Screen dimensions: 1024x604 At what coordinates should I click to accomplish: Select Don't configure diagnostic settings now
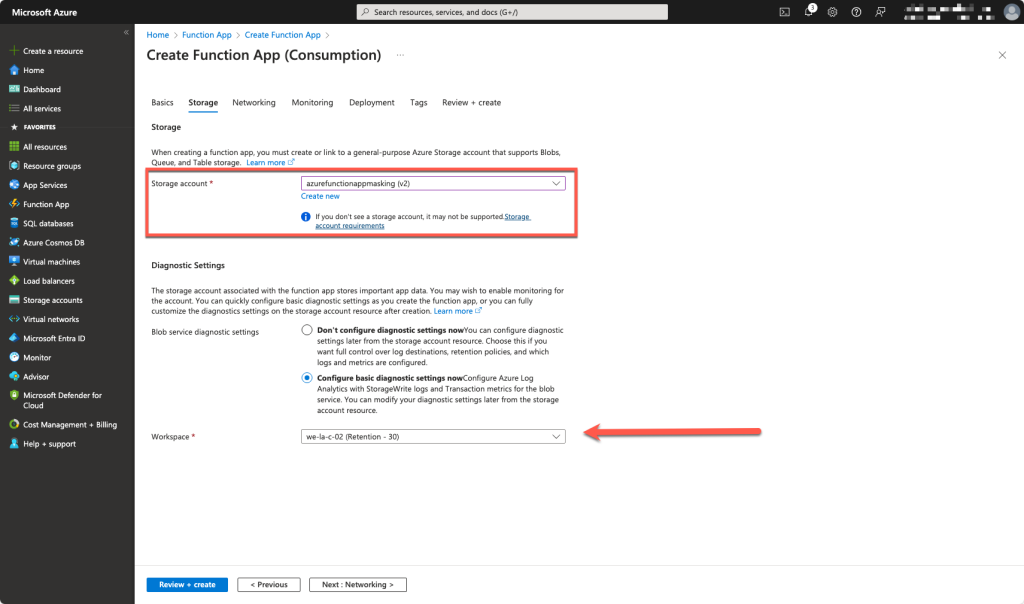point(307,330)
